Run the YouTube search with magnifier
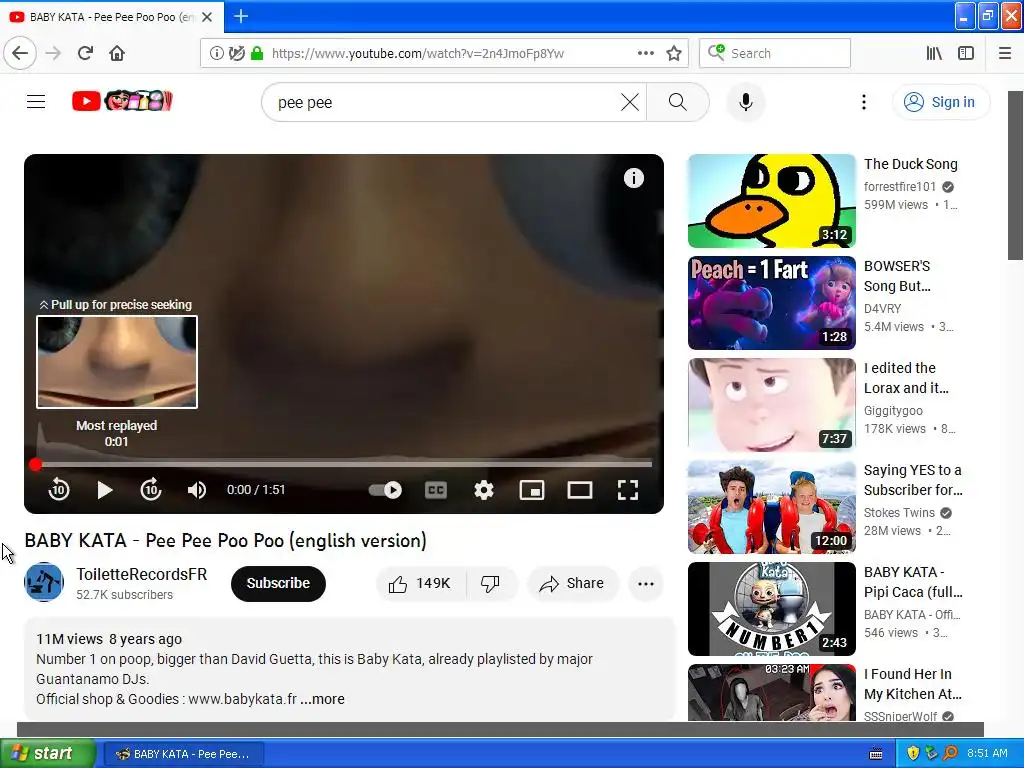 click(x=678, y=102)
